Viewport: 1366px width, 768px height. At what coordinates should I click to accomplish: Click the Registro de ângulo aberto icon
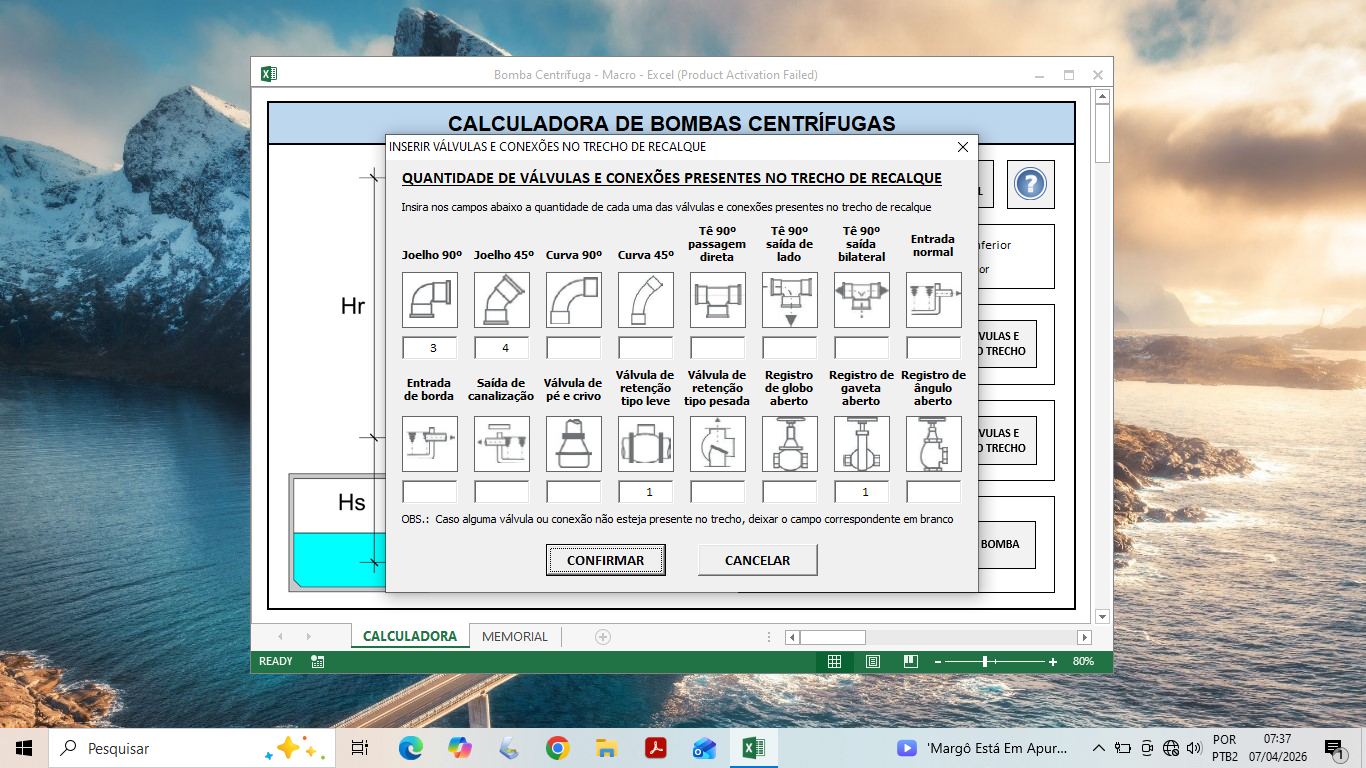coord(934,444)
